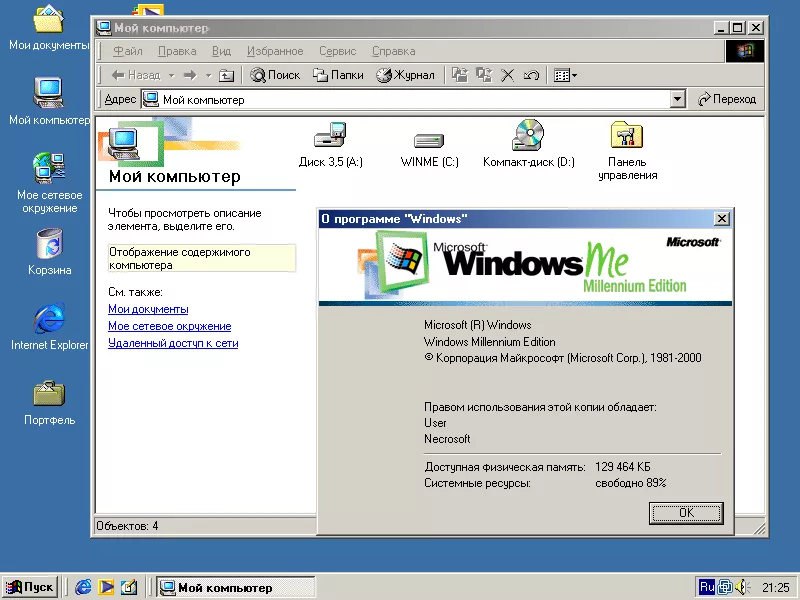Launch Internet Explorer from quick launch bar

pyautogui.click(x=83, y=587)
